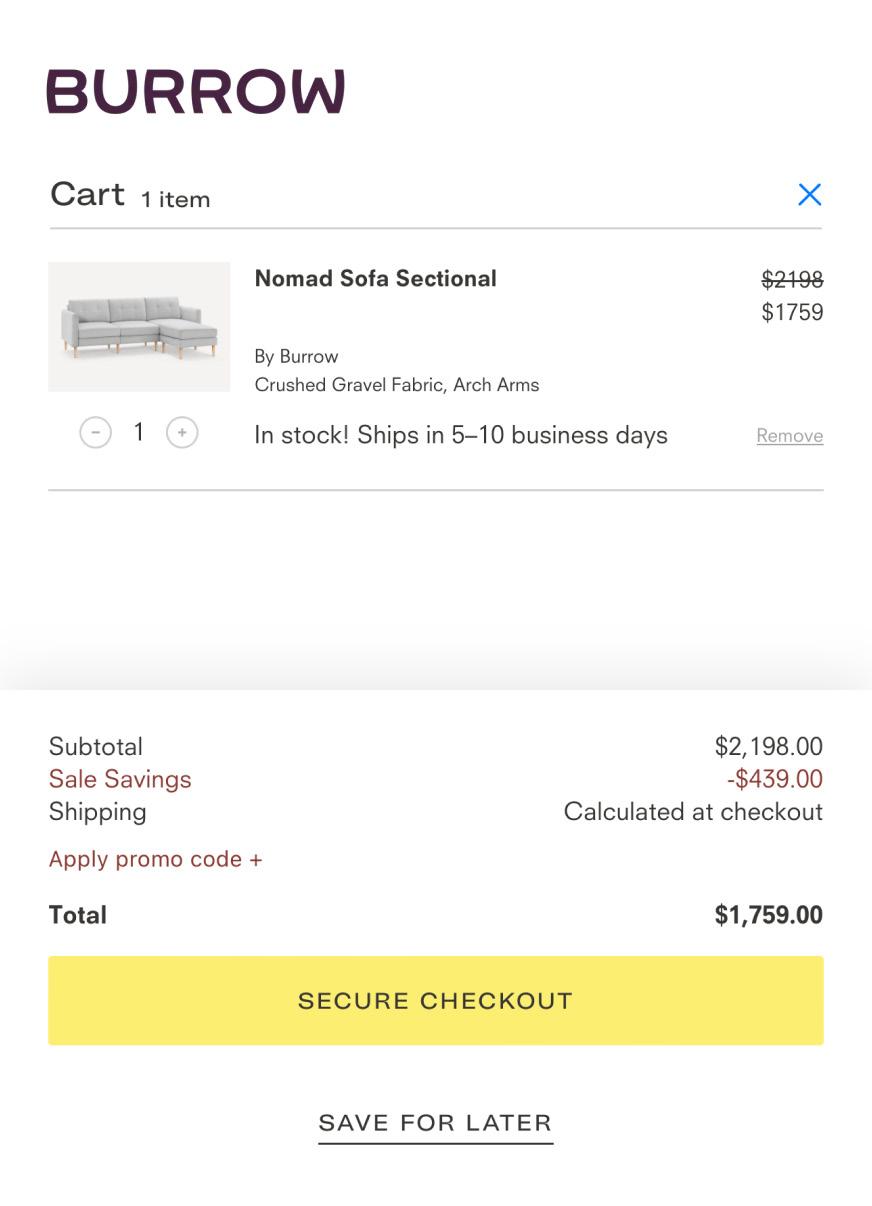Click the $1759 sale price of the sofa
This screenshot has height=1206, width=872.
click(x=792, y=312)
